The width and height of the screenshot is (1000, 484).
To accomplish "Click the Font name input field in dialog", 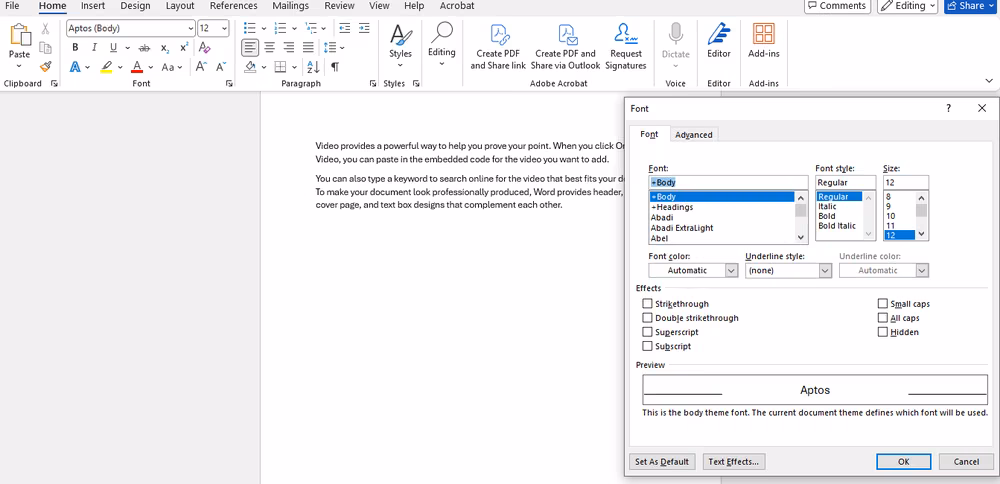I will tap(728, 182).
